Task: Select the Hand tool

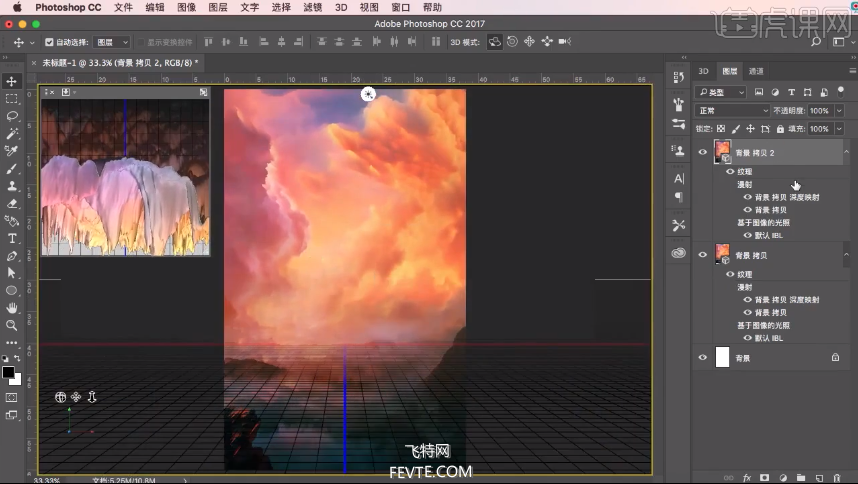Action: [x=11, y=308]
